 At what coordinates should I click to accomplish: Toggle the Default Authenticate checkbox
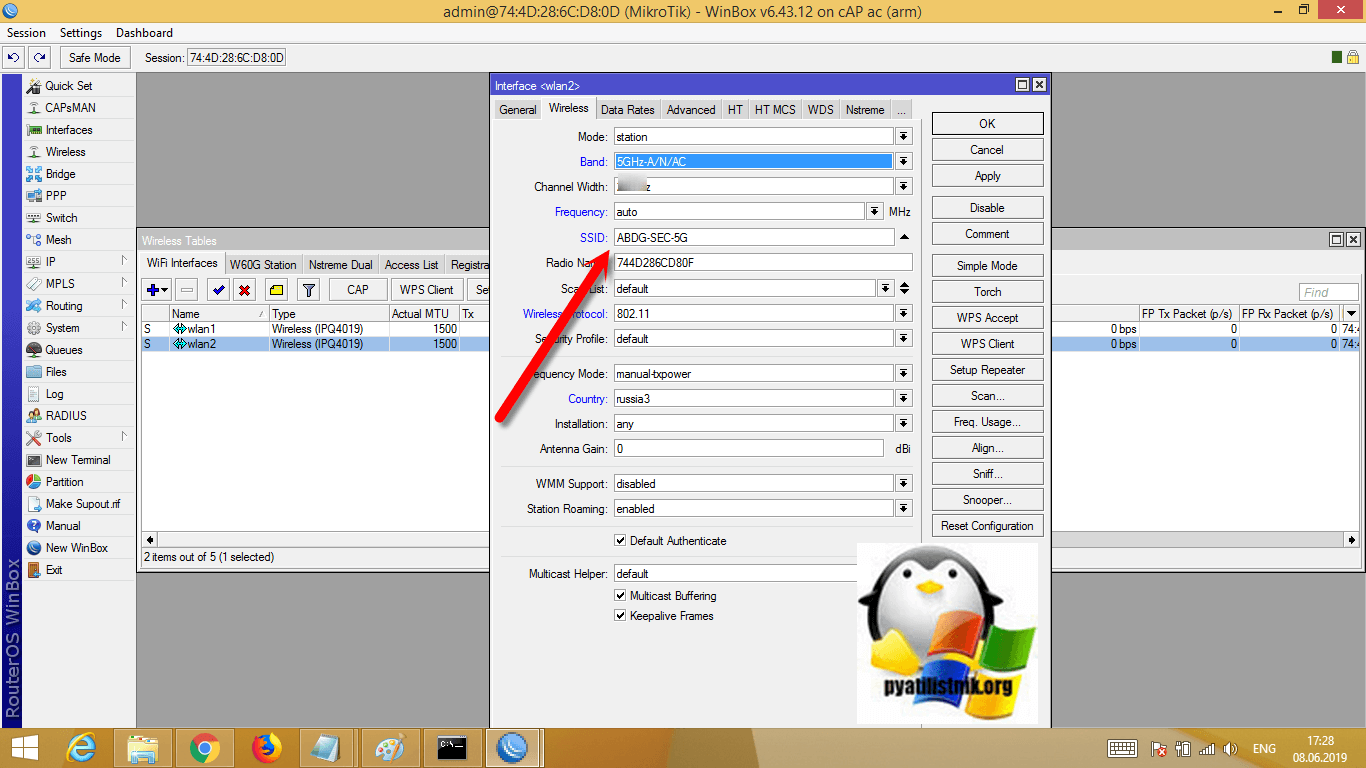(x=620, y=541)
